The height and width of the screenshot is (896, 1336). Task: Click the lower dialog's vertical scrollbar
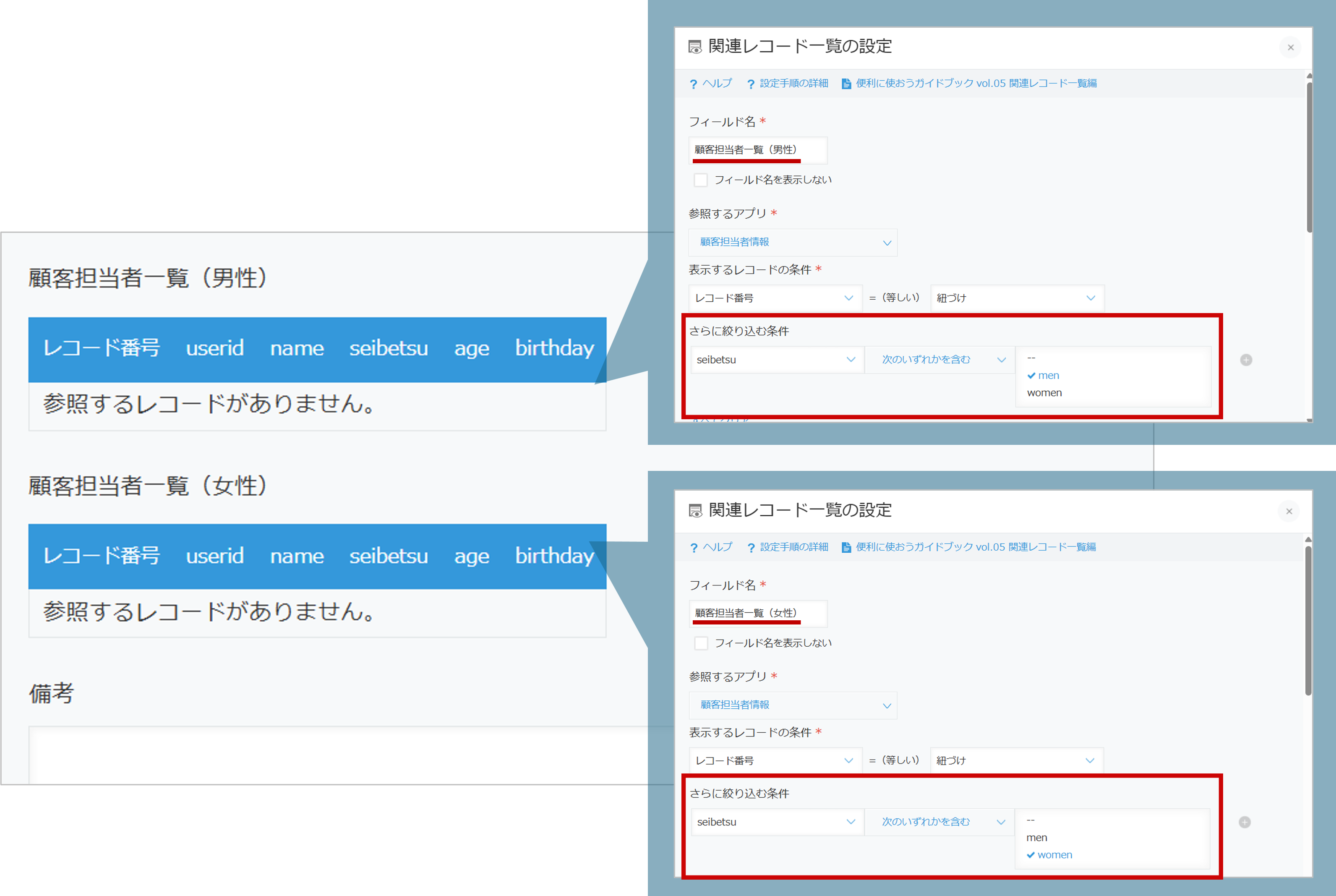(1308, 621)
